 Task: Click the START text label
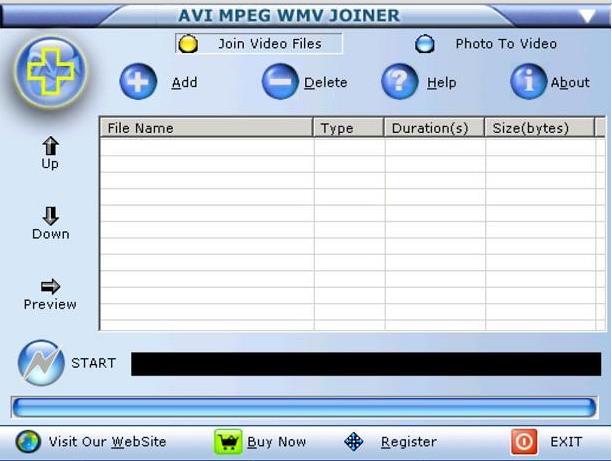pyautogui.click(x=93, y=363)
